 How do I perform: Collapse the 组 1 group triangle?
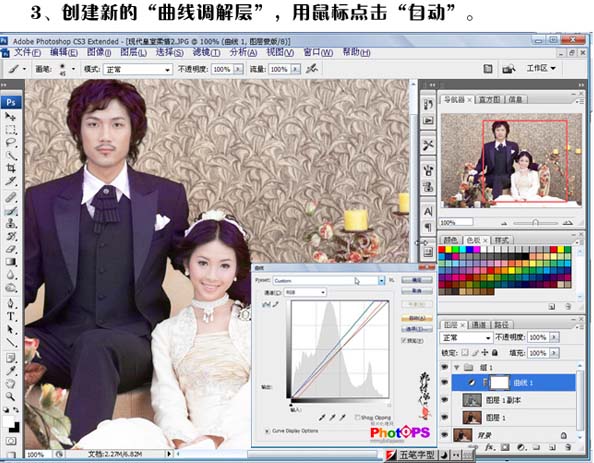tap(456, 367)
